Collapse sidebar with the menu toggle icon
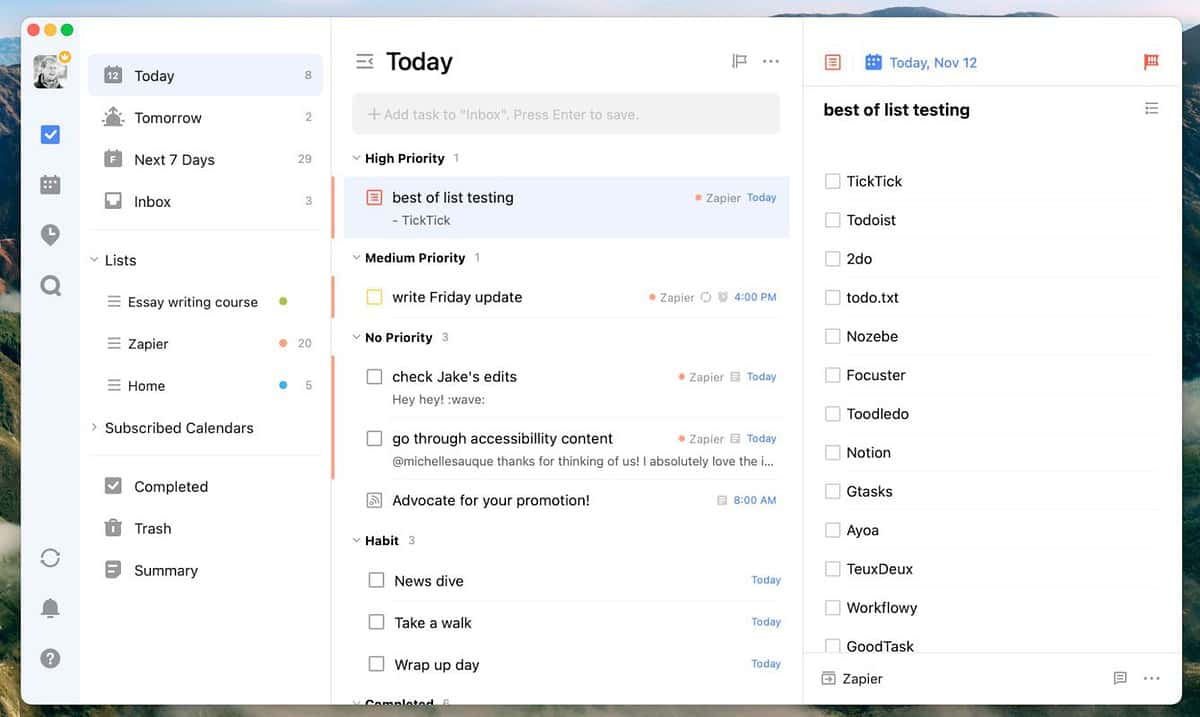Viewport: 1200px width, 717px height. 365,62
